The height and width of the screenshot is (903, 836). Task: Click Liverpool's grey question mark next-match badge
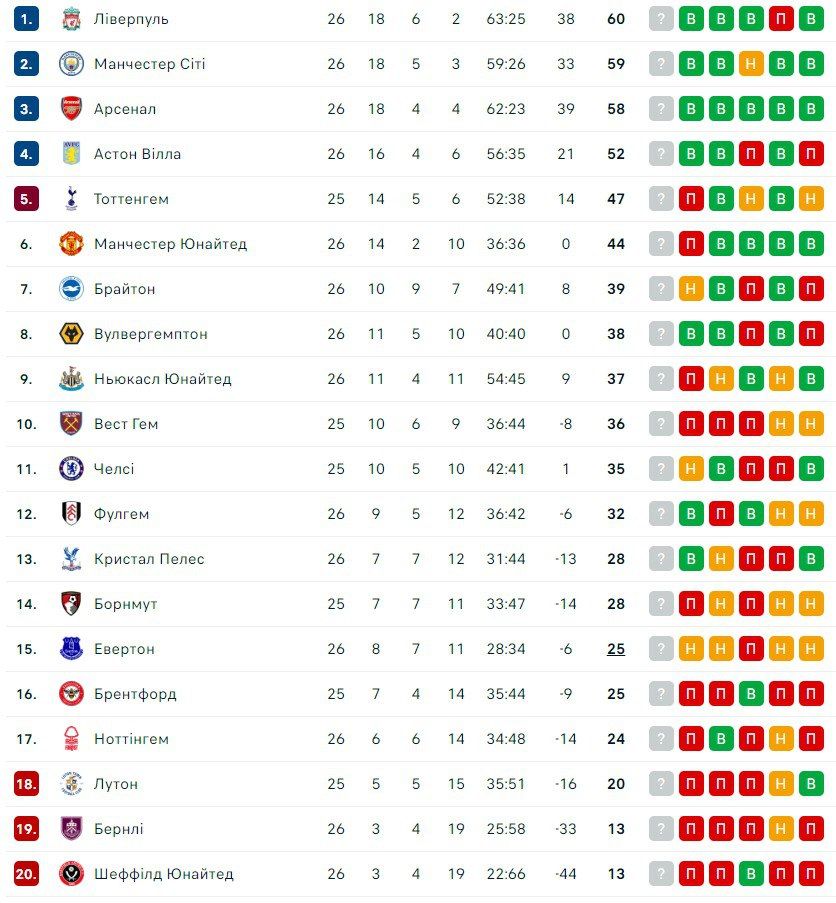pyautogui.click(x=661, y=19)
